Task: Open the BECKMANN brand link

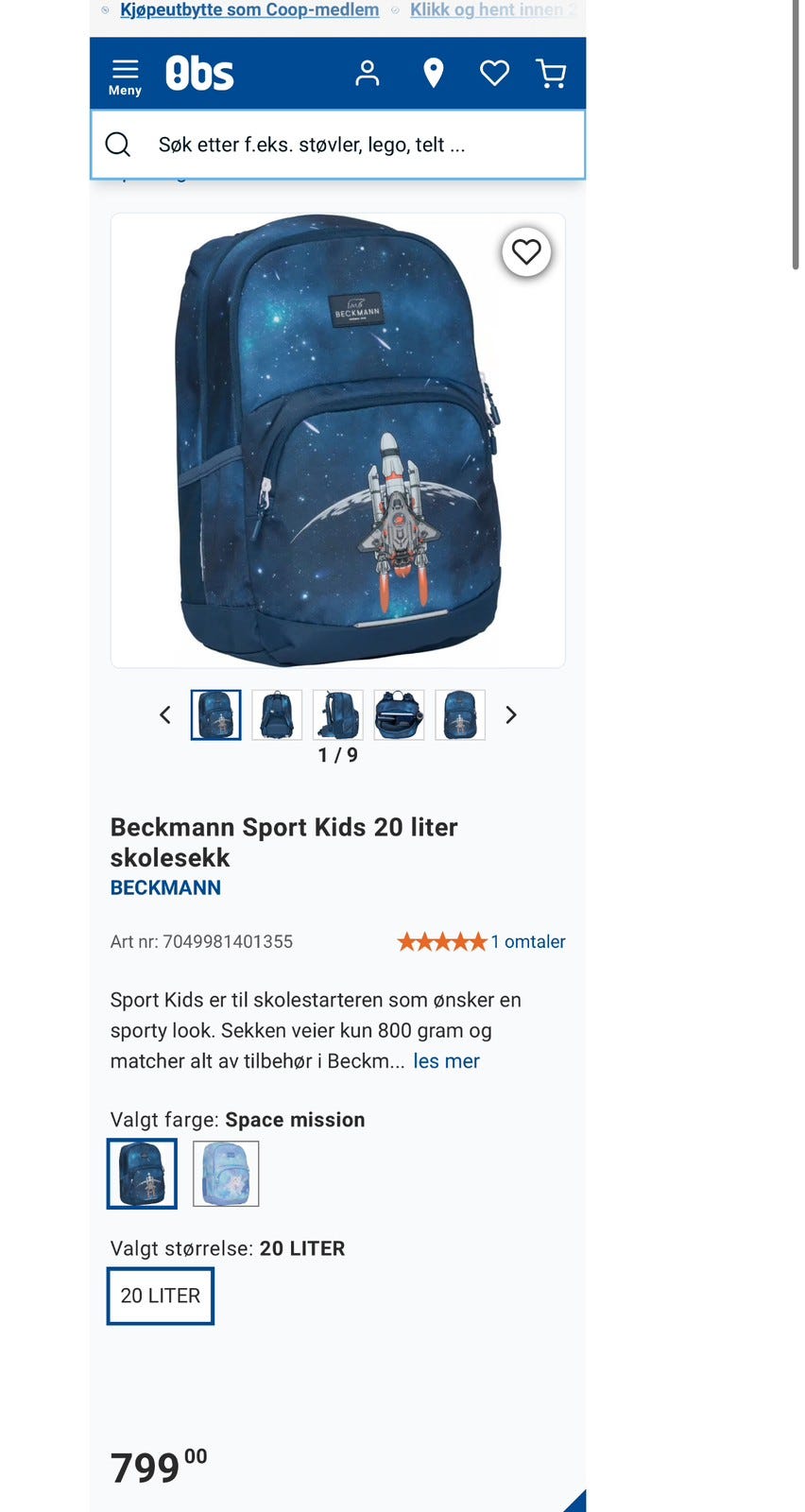Action: tap(165, 887)
